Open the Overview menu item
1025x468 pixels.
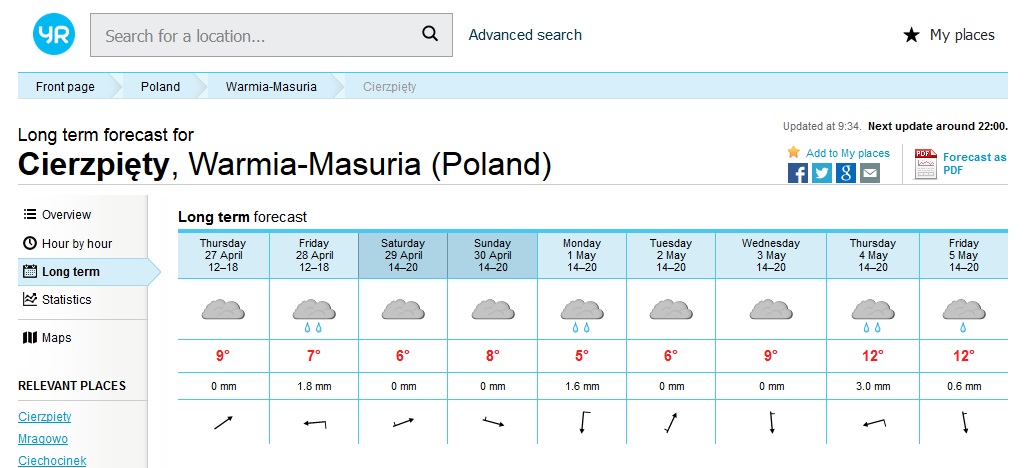(x=66, y=215)
